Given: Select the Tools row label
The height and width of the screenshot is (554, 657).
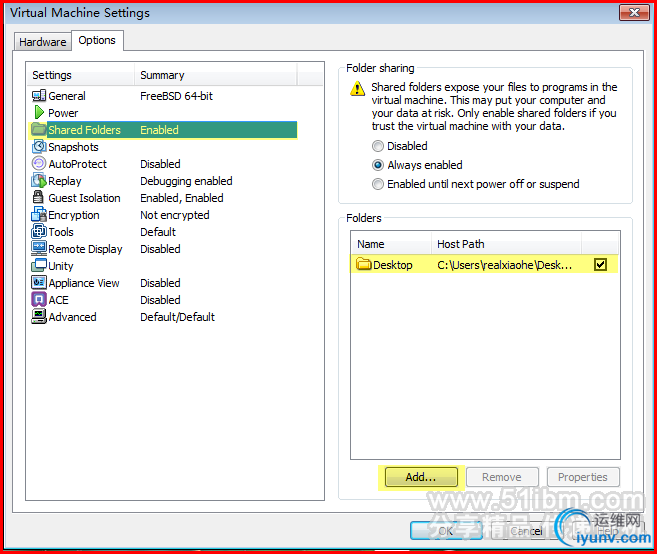Looking at the screenshot, I should [x=61, y=232].
